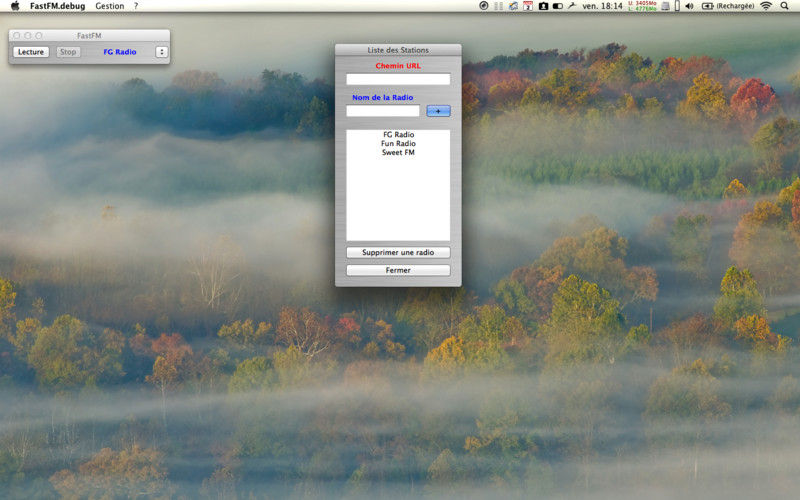800x500 pixels.
Task: Open the Wi-Fi status menu
Action: [766, 6]
